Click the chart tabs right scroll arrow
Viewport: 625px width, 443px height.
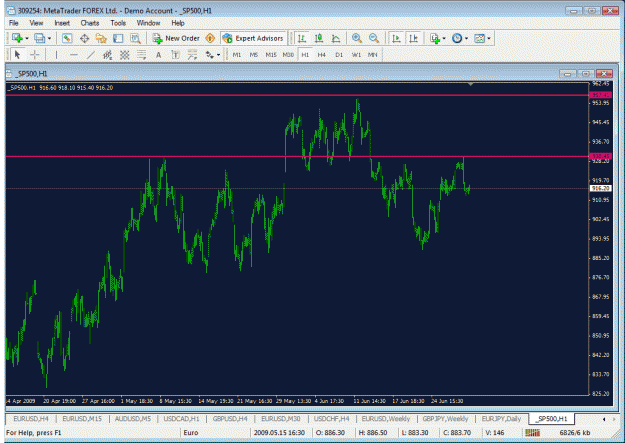614,419
